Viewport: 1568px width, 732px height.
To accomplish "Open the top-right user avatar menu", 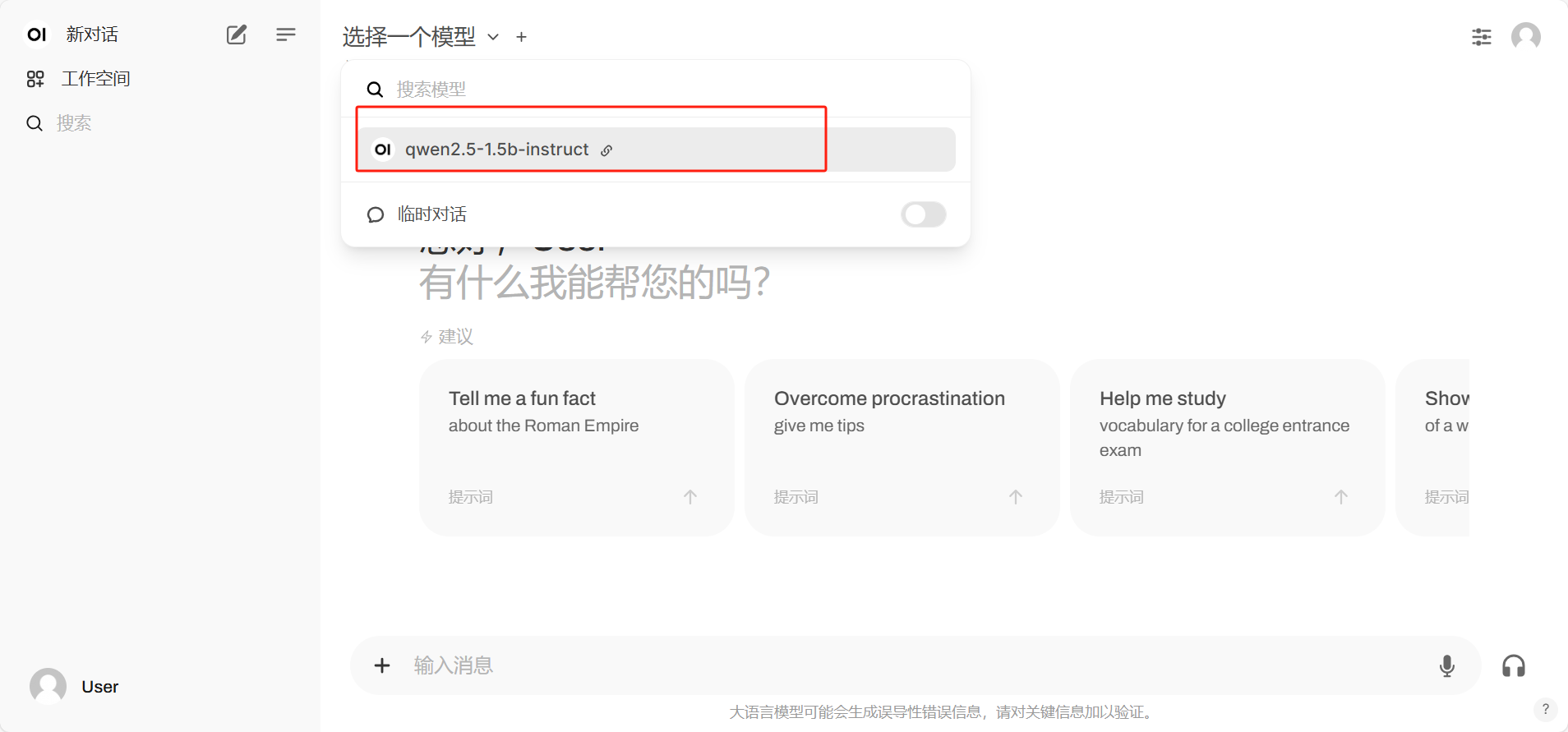I will 1525,37.
